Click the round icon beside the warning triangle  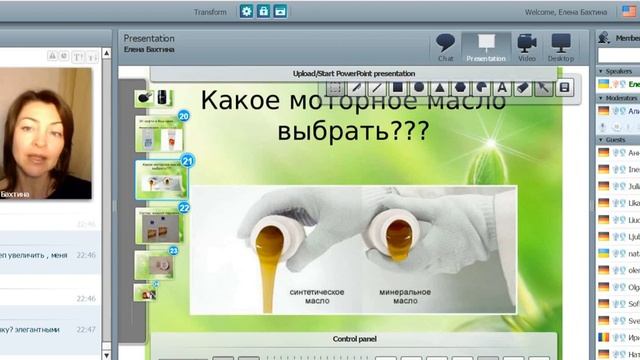click(x=64, y=56)
